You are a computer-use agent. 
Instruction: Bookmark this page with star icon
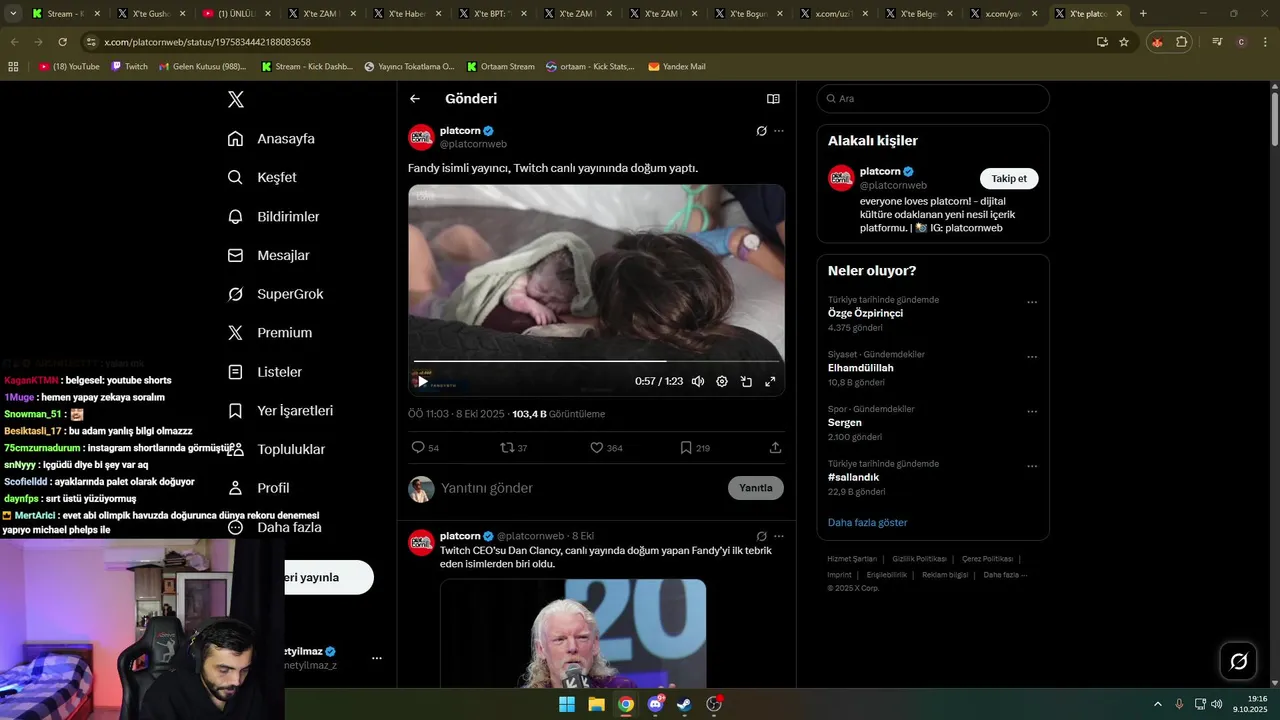pos(1124,42)
